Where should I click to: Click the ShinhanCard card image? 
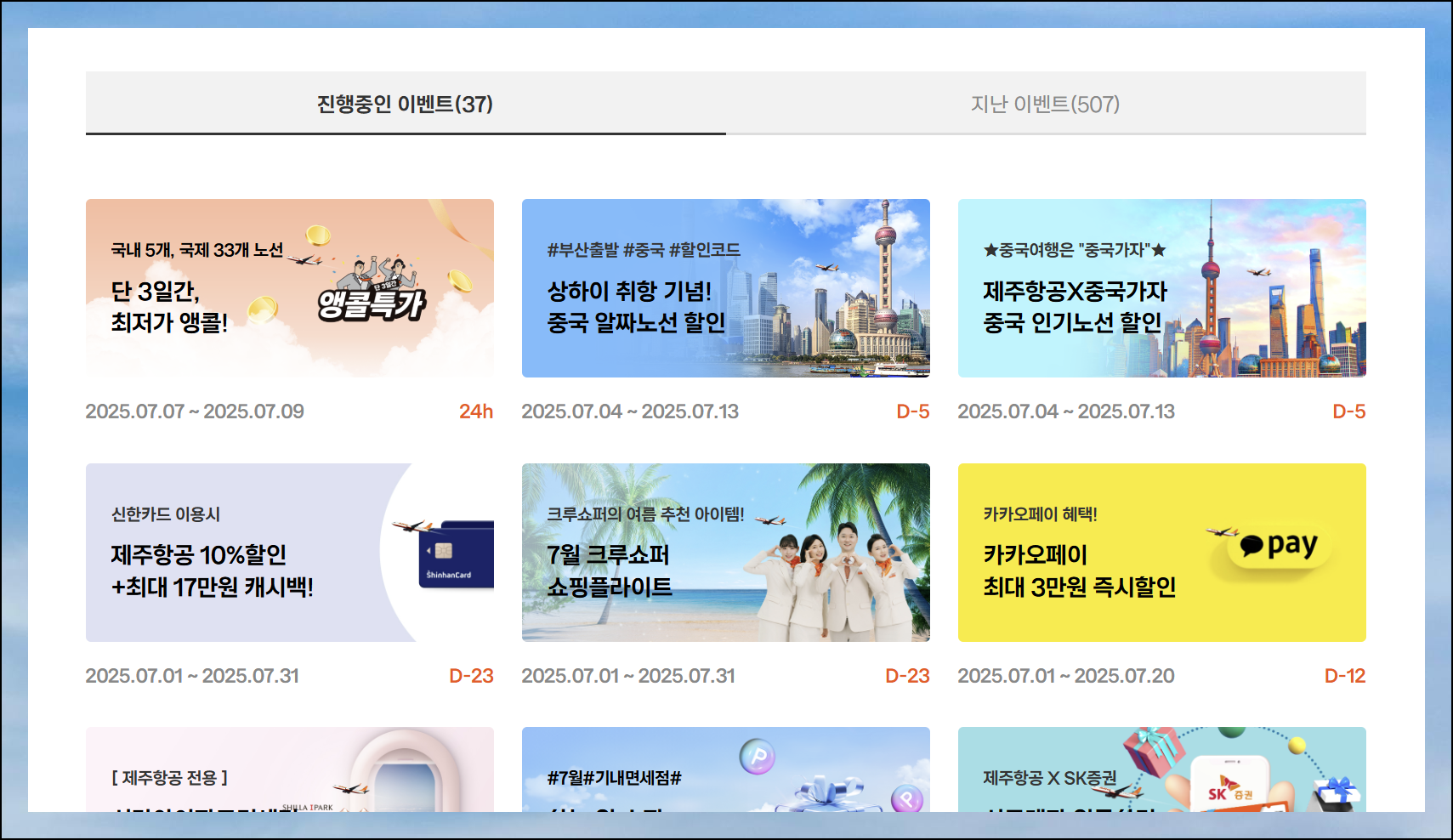(x=457, y=554)
